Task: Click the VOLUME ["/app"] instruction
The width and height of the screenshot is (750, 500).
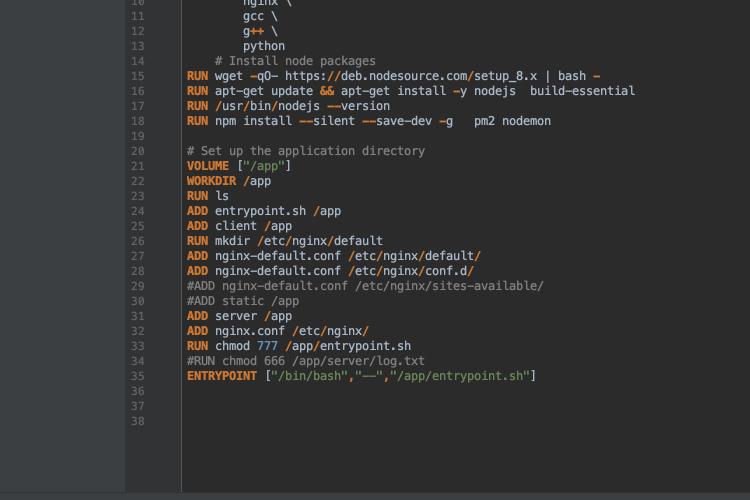Action: tap(239, 166)
